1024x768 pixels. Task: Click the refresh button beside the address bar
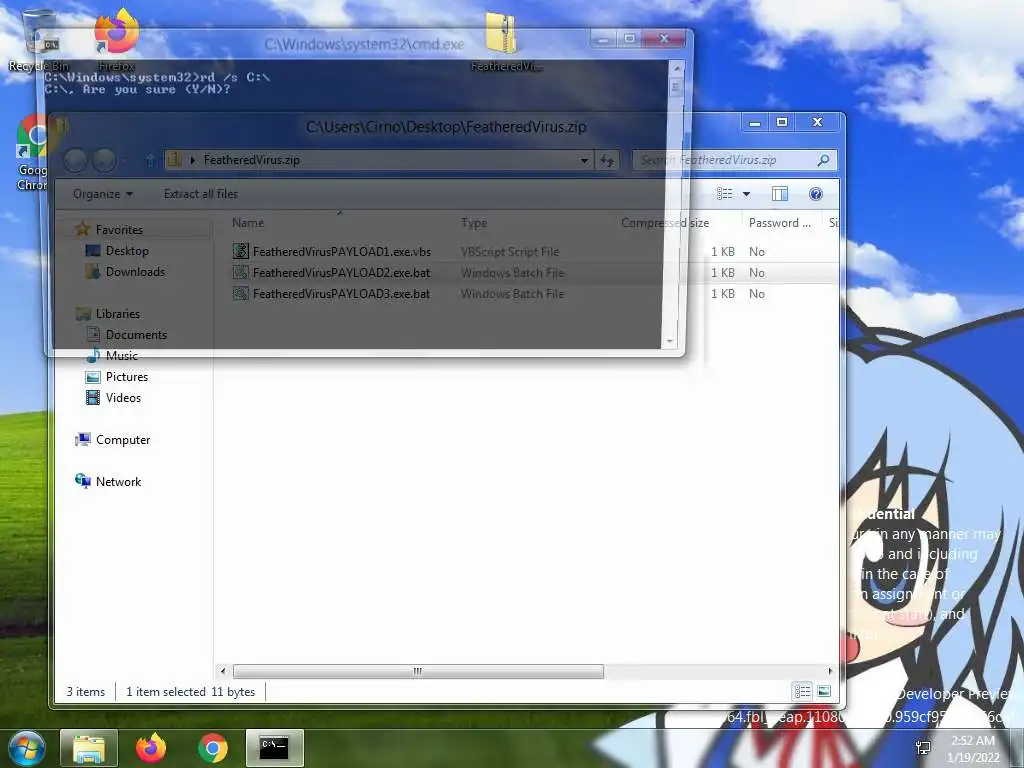coord(607,160)
